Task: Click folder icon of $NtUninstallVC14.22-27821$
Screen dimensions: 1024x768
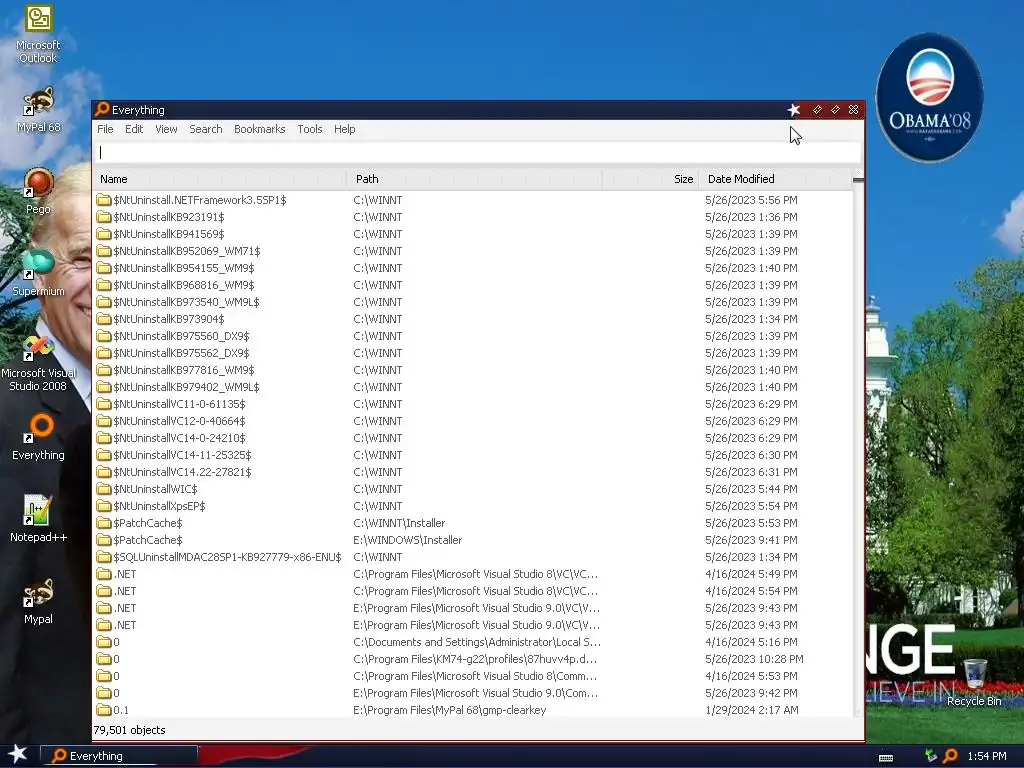Action: [x=103, y=472]
